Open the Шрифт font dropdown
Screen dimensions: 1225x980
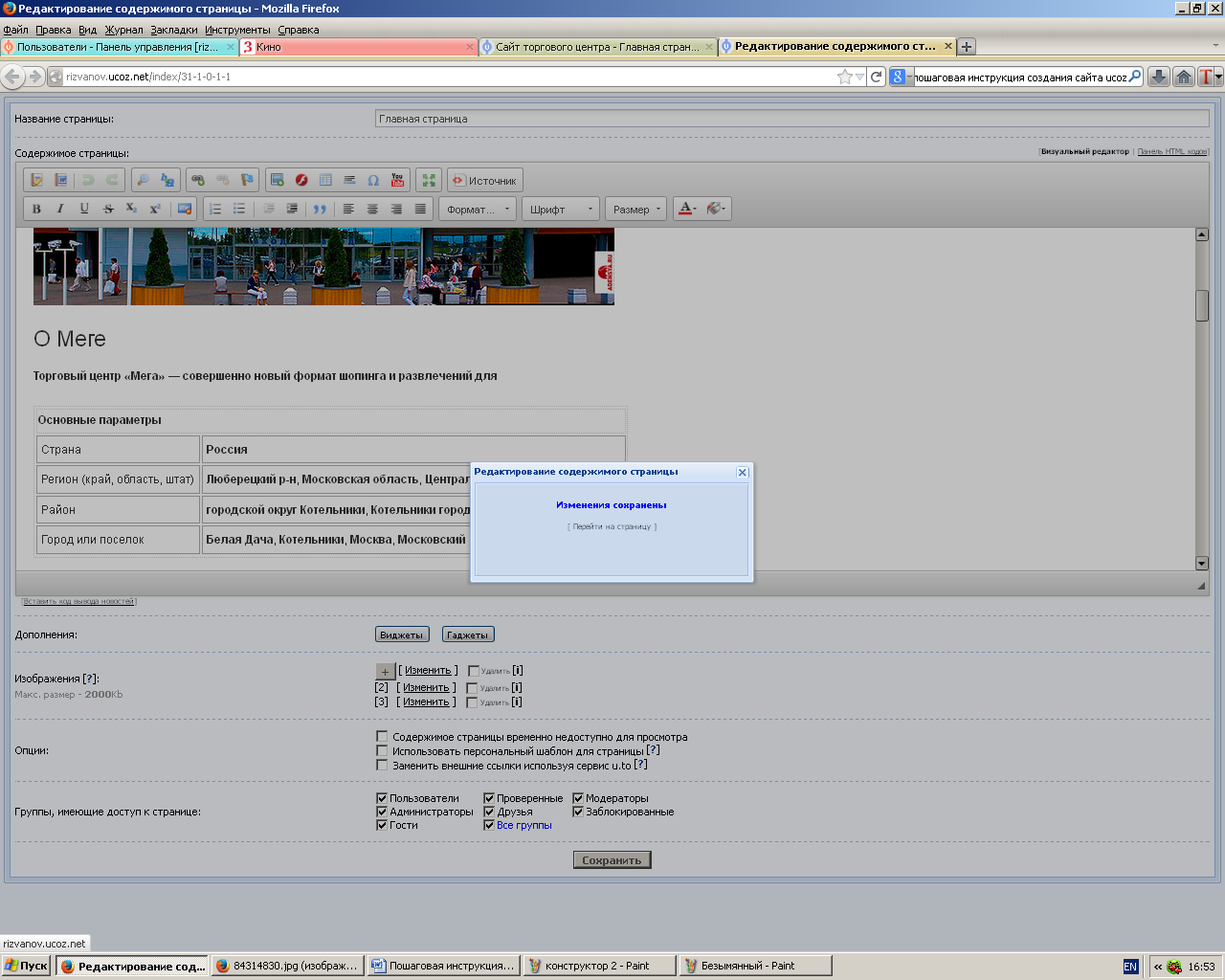561,209
